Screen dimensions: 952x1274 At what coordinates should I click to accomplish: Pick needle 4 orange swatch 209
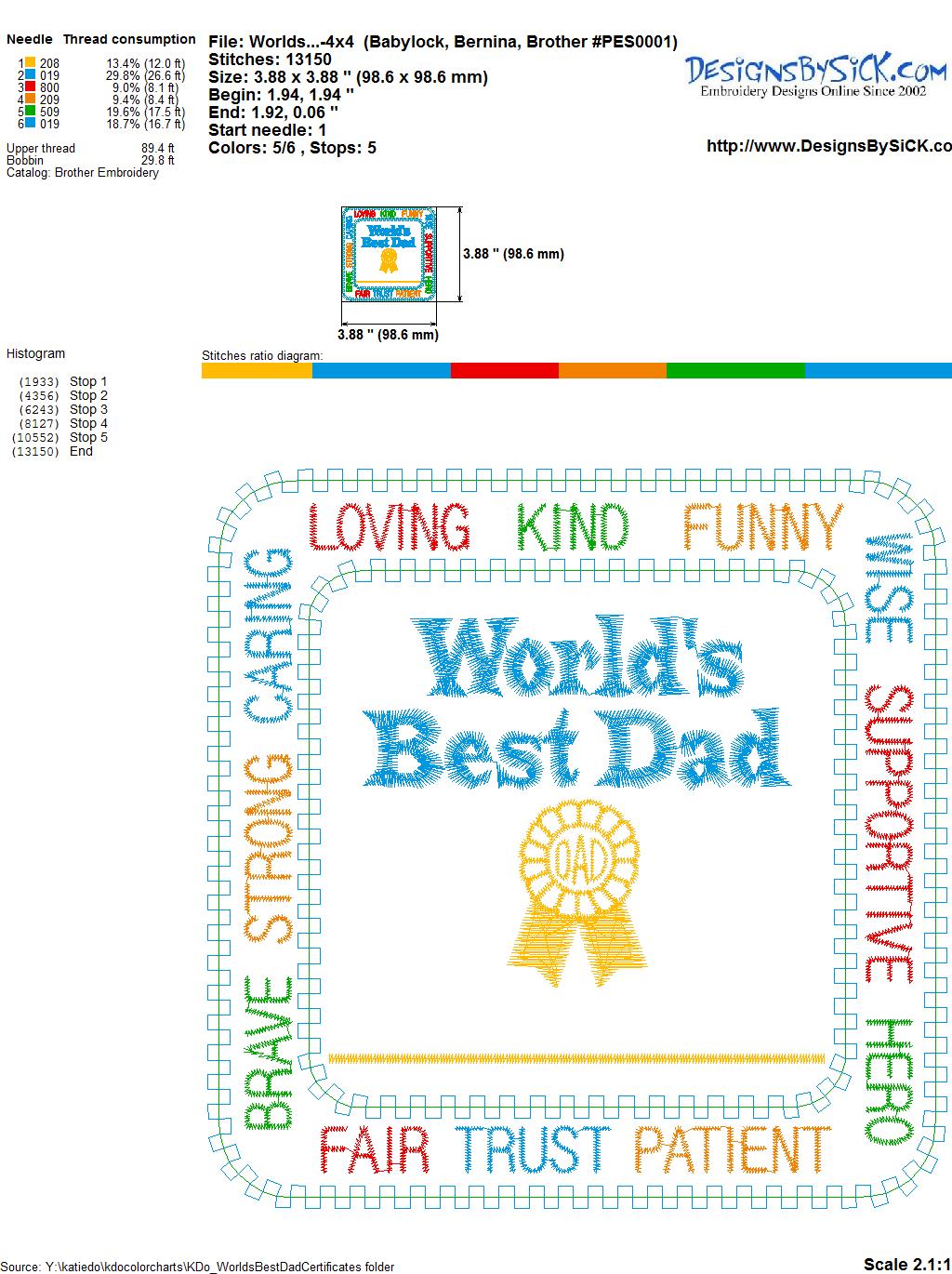pyautogui.click(x=30, y=100)
